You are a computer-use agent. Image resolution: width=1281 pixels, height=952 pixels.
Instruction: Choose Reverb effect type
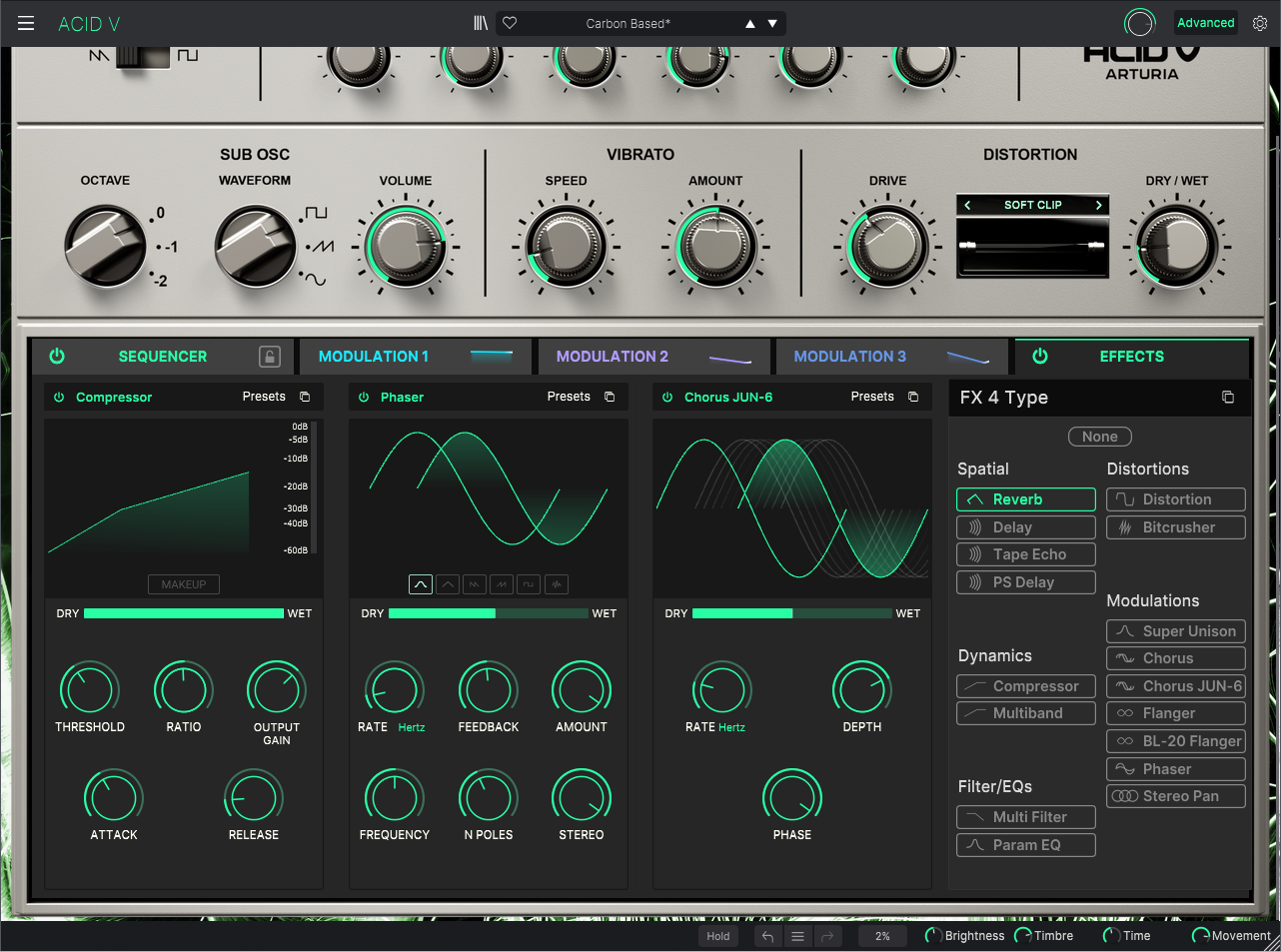point(1026,499)
